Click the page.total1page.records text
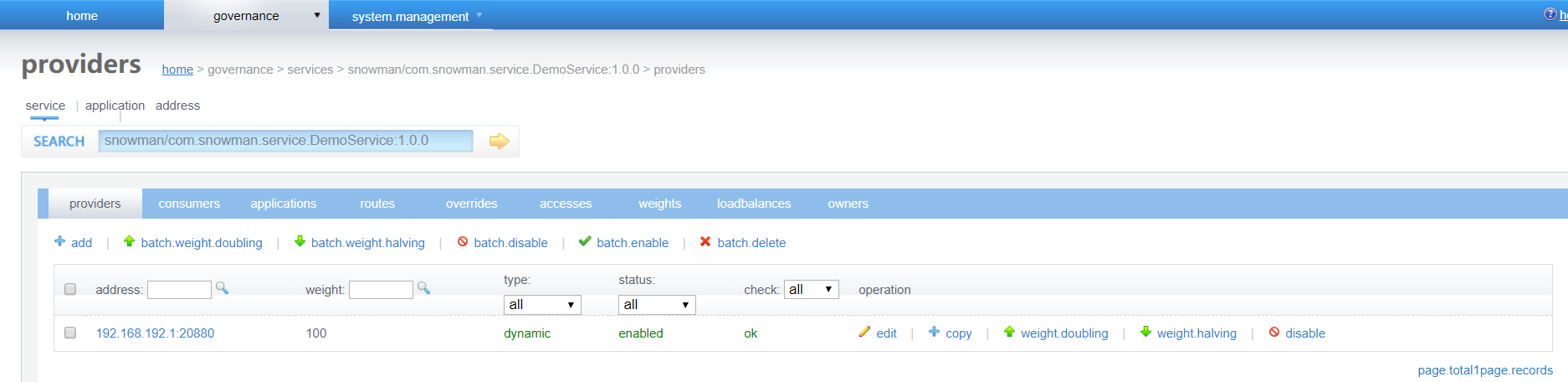 coord(1485,370)
